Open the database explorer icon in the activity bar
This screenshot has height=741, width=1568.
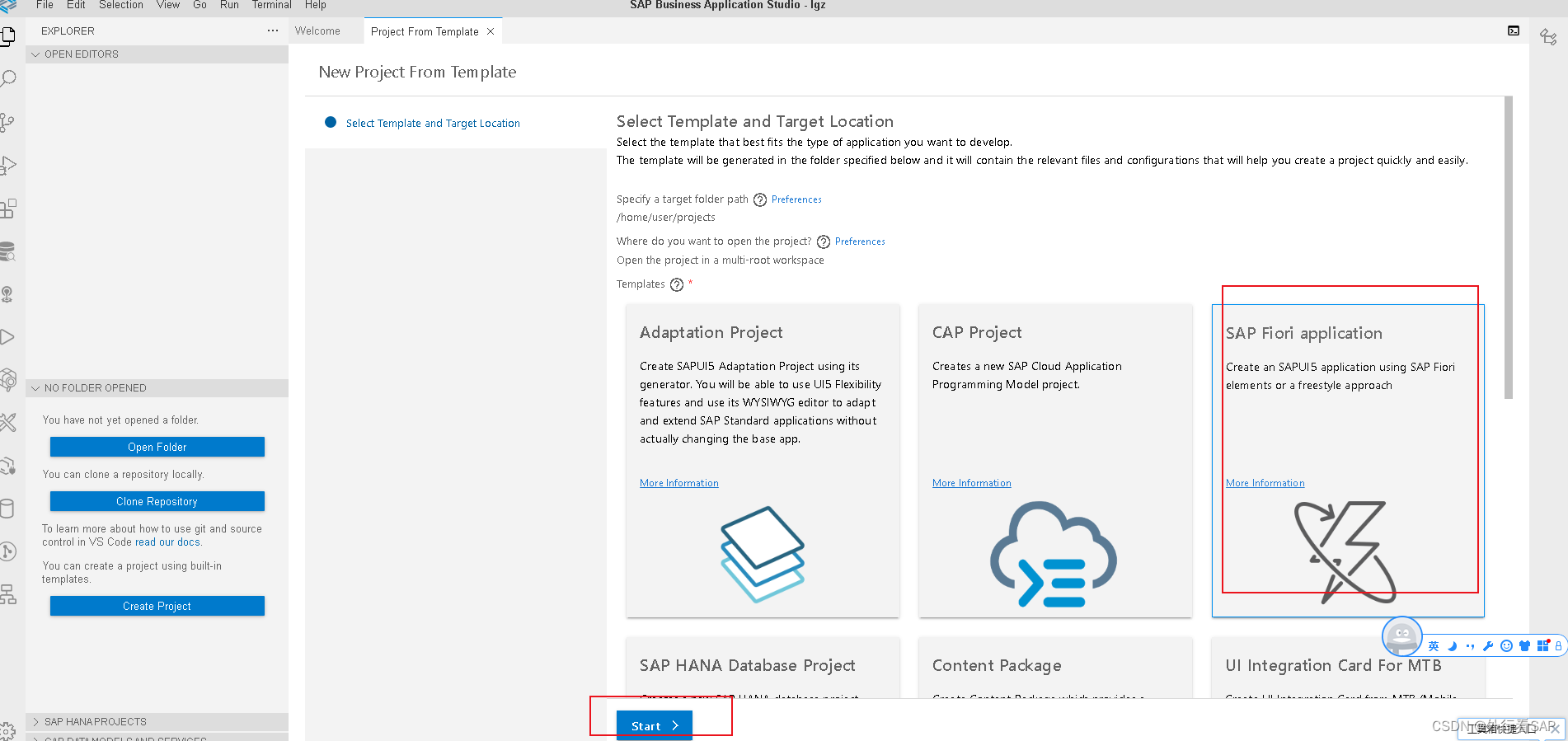tap(8, 251)
